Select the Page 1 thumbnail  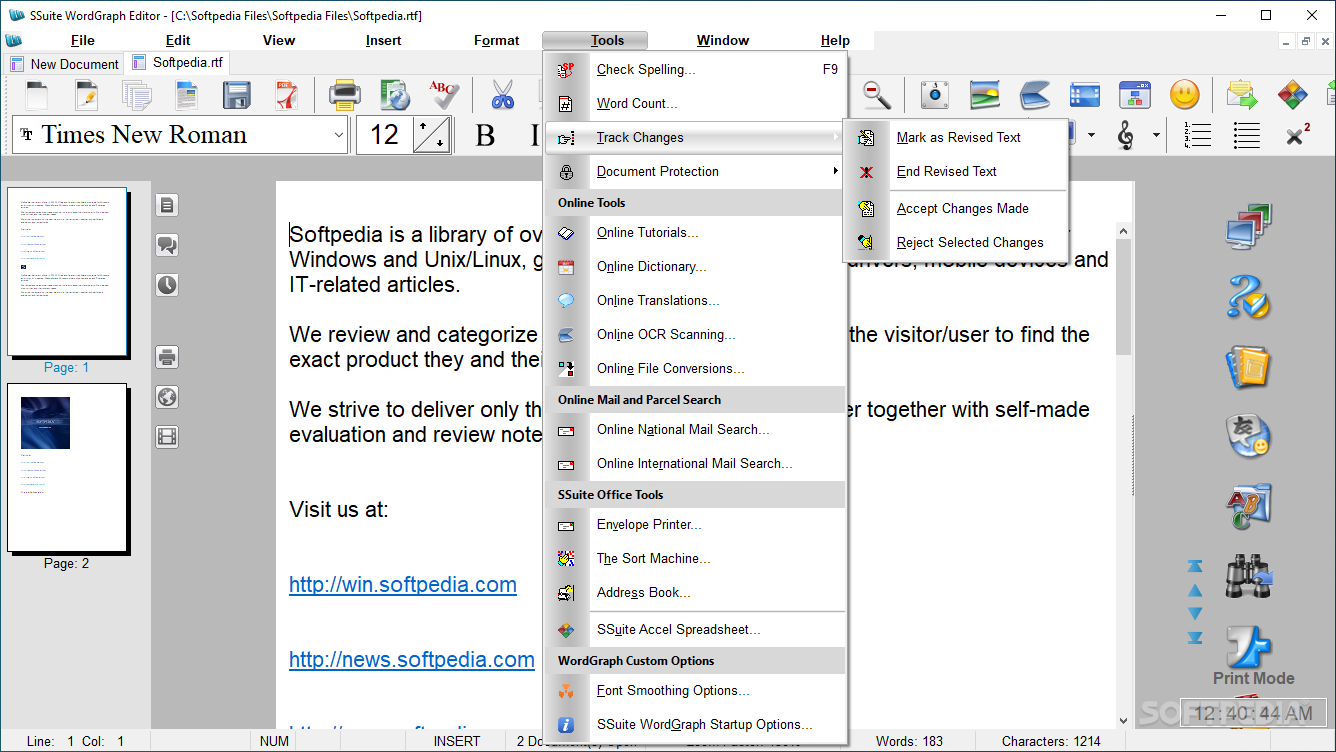click(x=67, y=272)
